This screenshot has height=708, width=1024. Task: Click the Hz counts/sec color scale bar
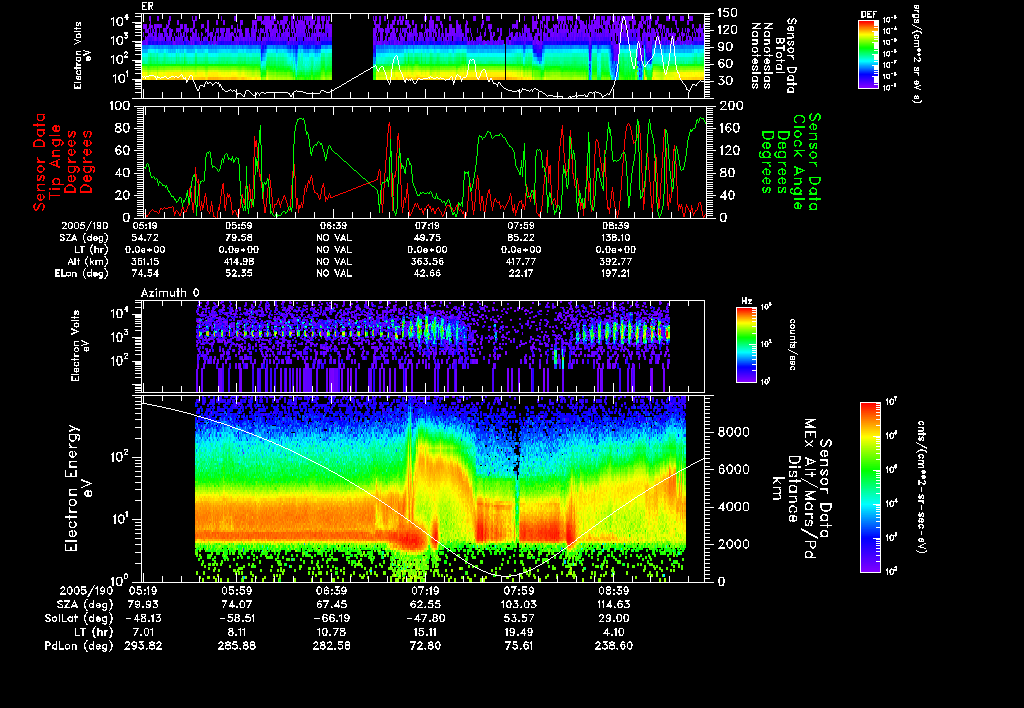pyautogui.click(x=746, y=344)
